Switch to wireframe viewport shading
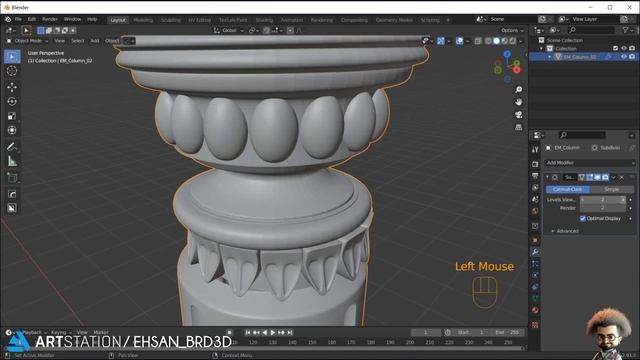This screenshot has width=640, height=360. 488,41
